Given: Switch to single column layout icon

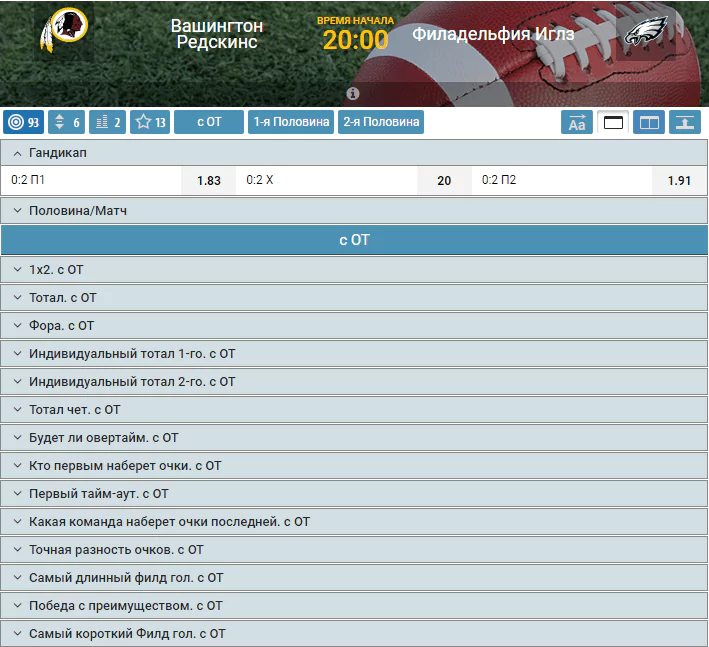Looking at the screenshot, I should (613, 122).
